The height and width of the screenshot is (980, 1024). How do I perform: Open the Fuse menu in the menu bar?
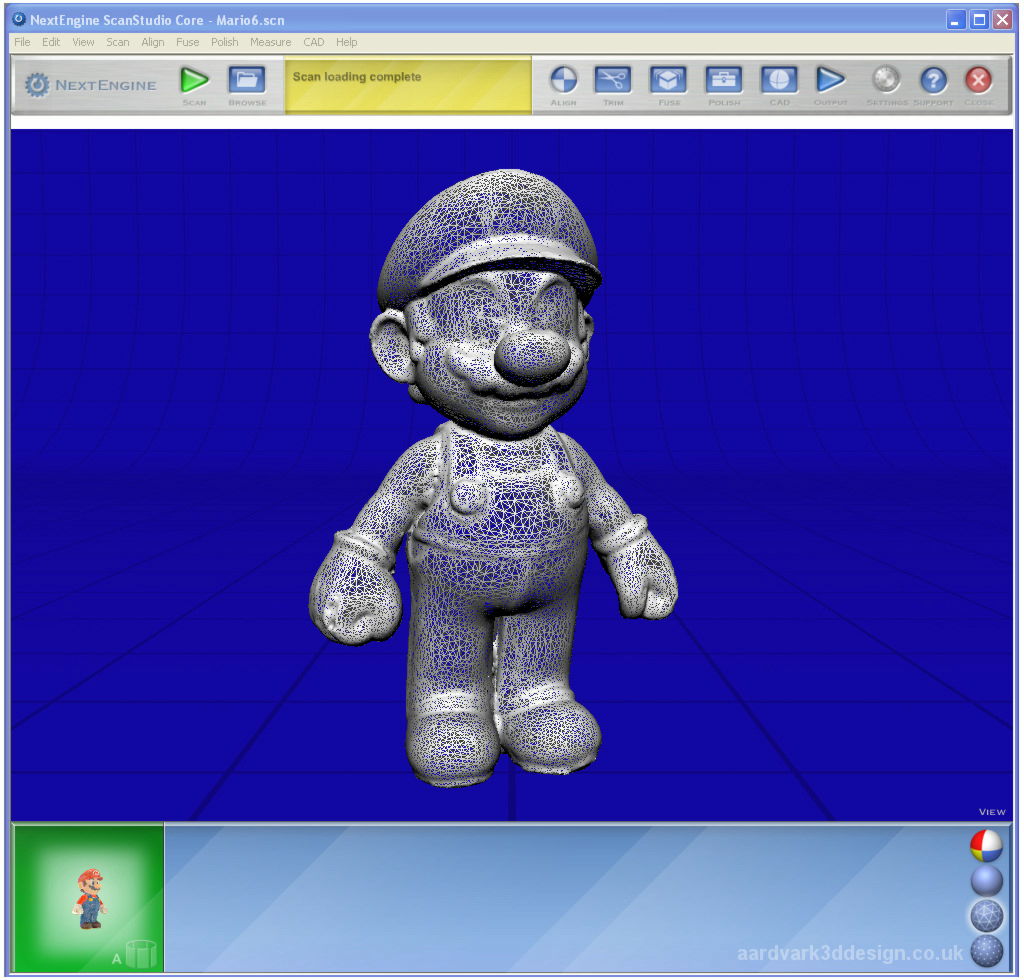[187, 42]
